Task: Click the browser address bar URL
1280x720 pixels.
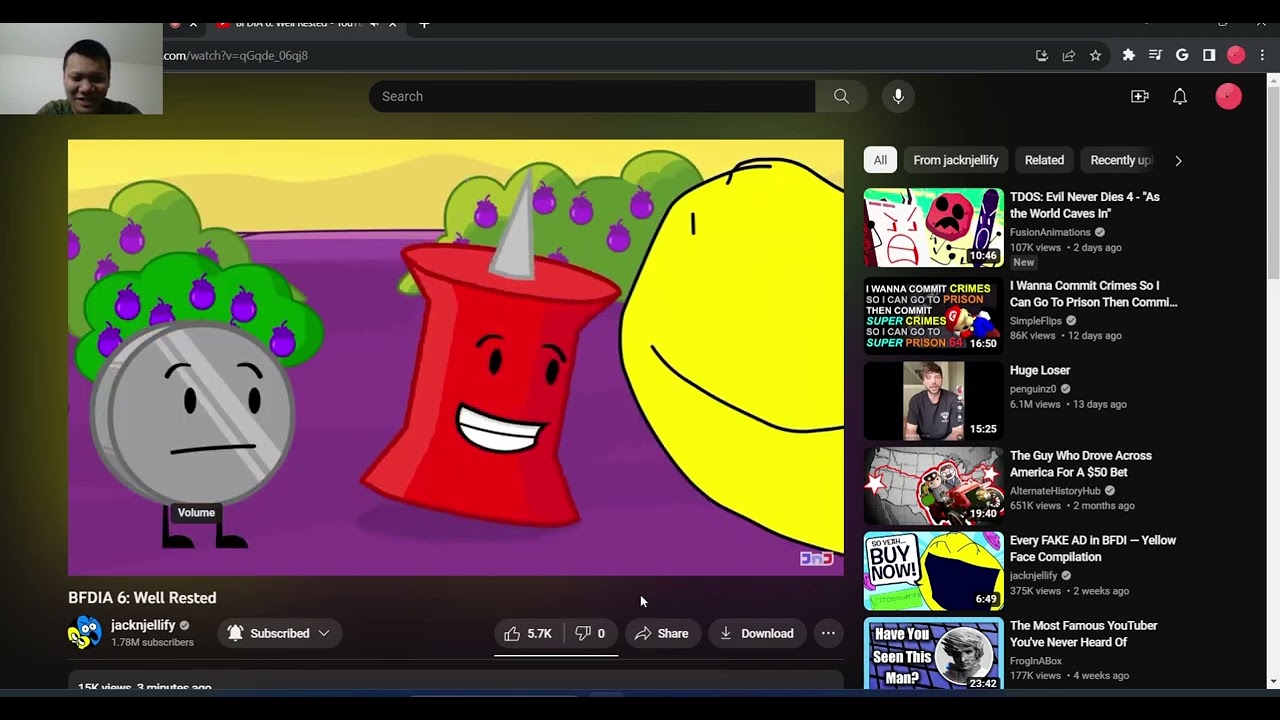Action: (236, 56)
